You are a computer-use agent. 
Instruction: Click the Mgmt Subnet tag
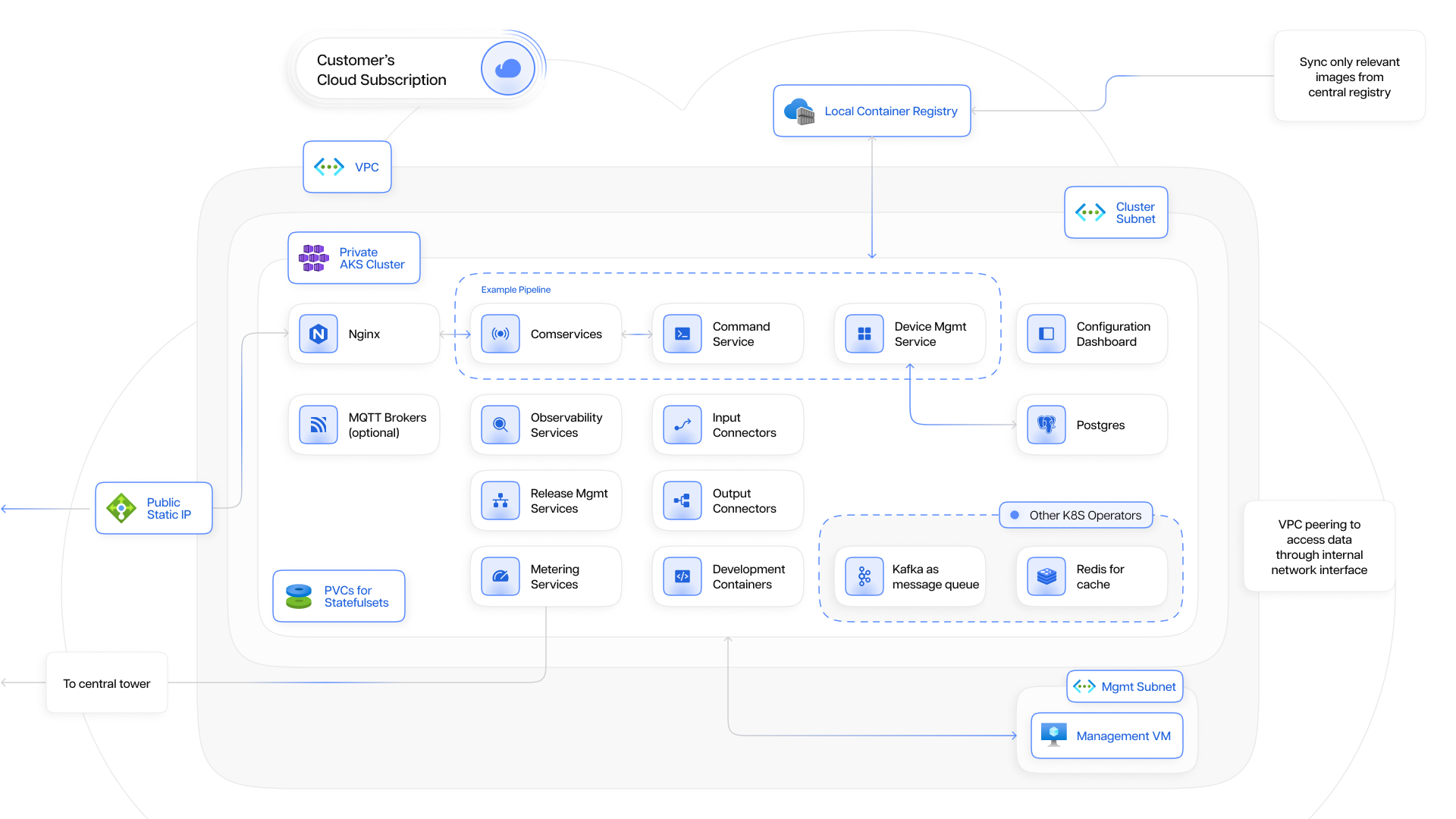coord(1125,686)
